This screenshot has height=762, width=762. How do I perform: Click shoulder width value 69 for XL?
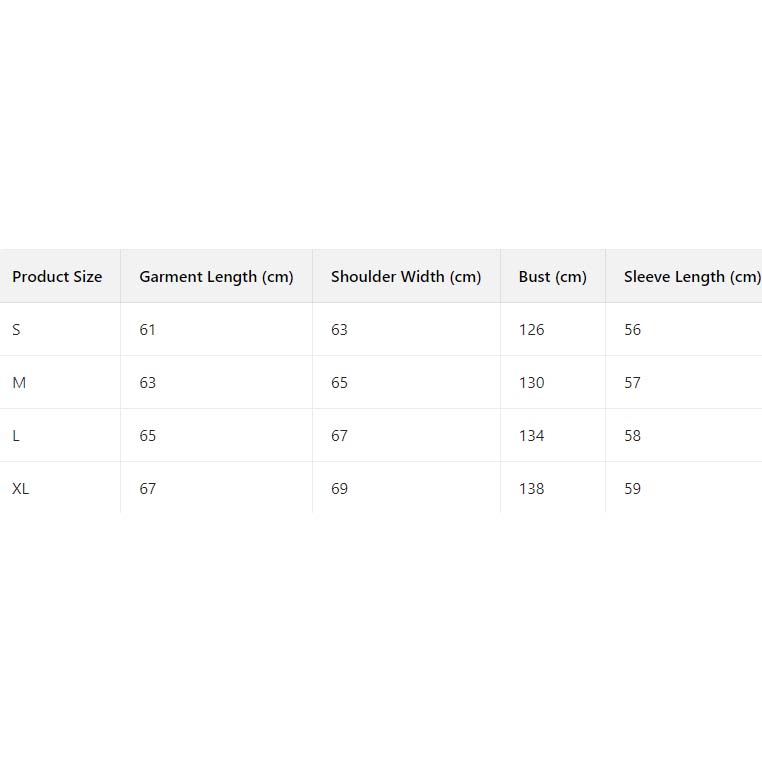pos(340,489)
